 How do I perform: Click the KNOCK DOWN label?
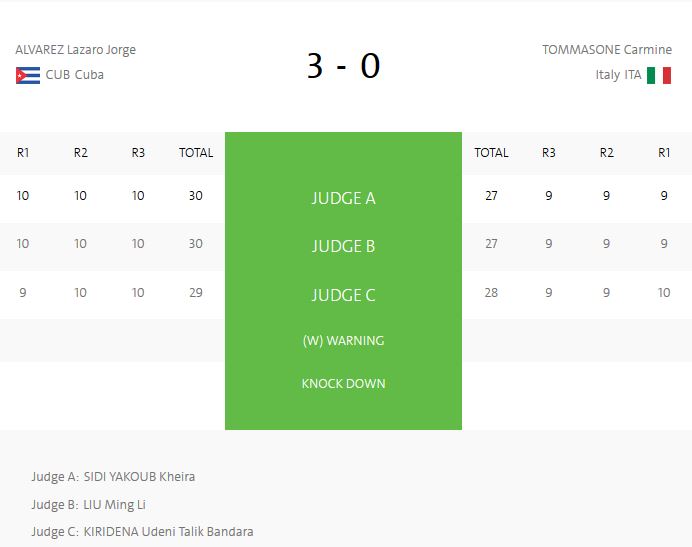click(343, 384)
